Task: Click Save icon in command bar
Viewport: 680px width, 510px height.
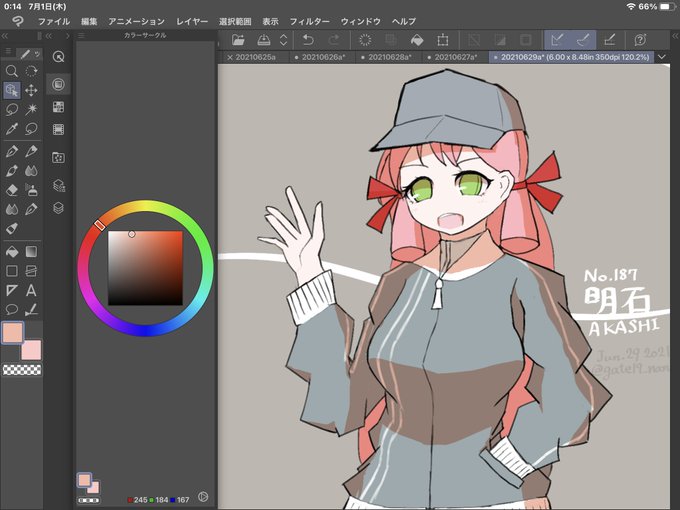Action: point(264,40)
